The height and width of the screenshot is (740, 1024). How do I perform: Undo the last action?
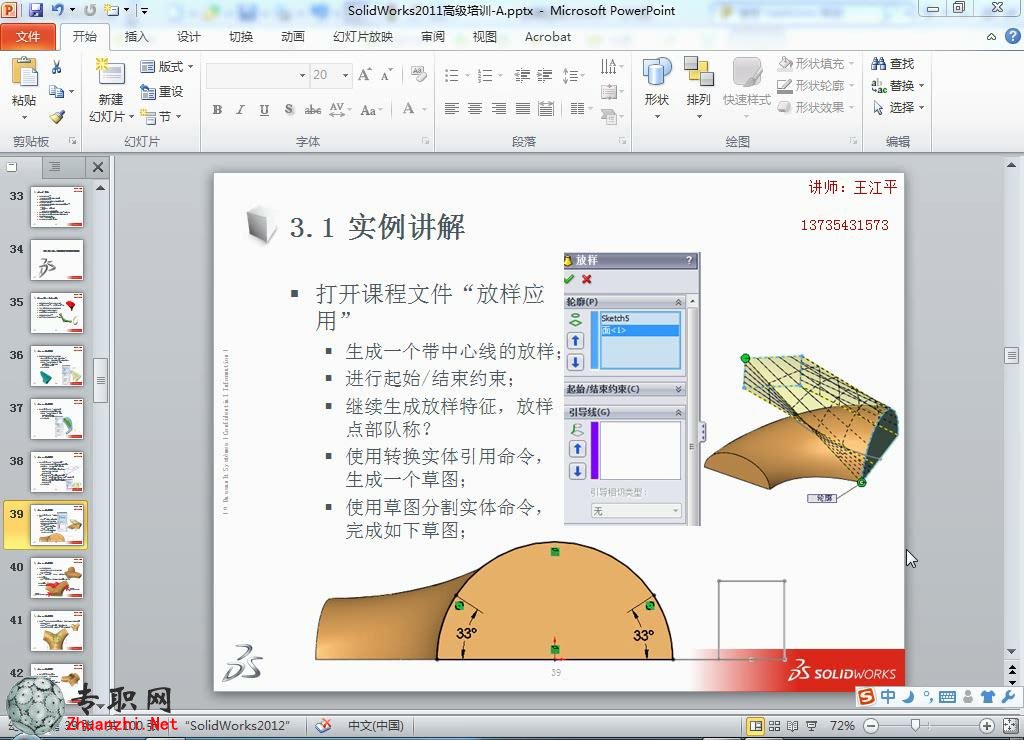click(x=57, y=10)
